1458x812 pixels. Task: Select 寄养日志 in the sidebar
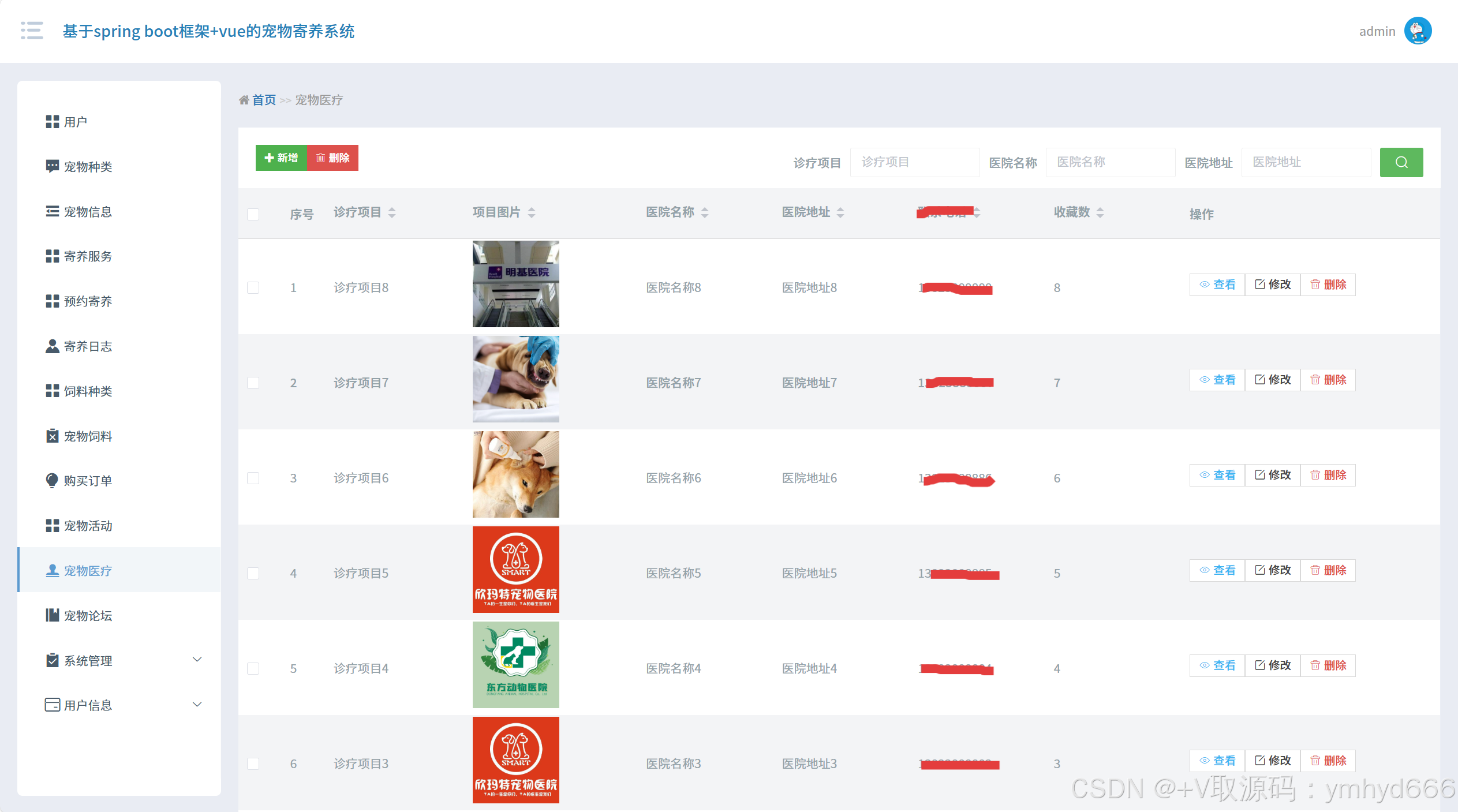click(x=88, y=346)
